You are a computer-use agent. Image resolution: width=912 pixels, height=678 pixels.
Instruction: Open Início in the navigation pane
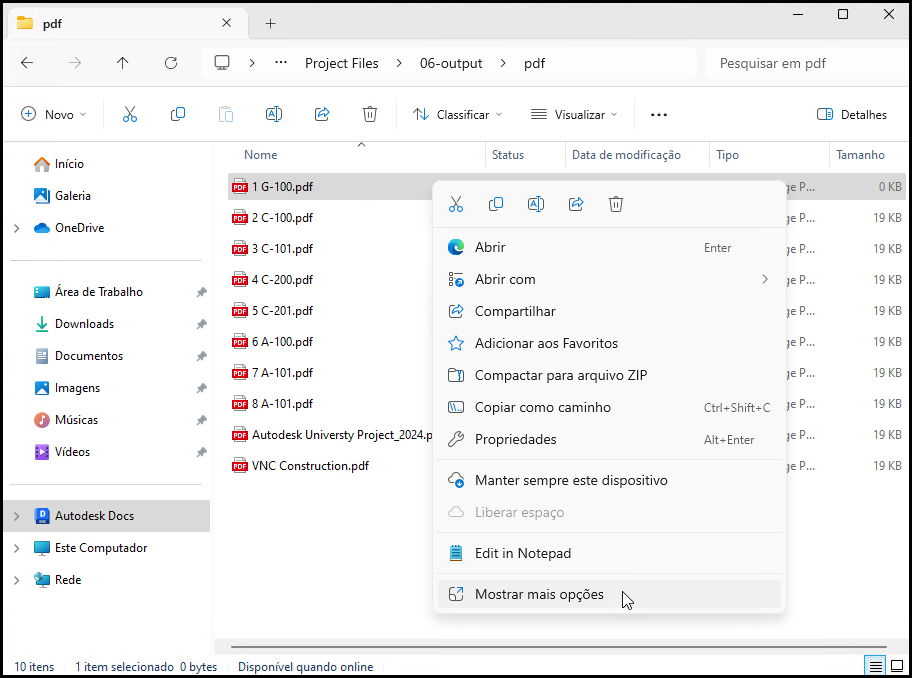[x=69, y=164]
